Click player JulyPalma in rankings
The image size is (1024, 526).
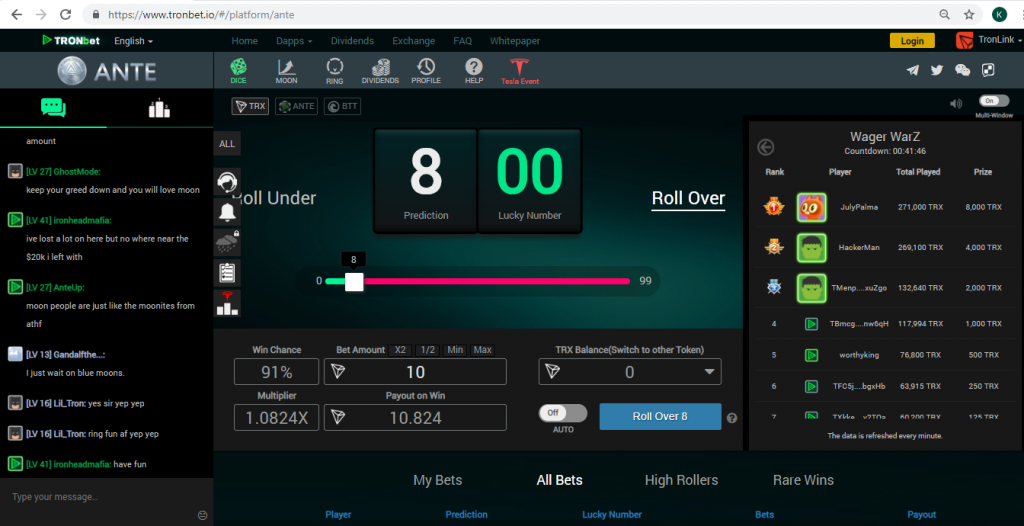(859, 207)
